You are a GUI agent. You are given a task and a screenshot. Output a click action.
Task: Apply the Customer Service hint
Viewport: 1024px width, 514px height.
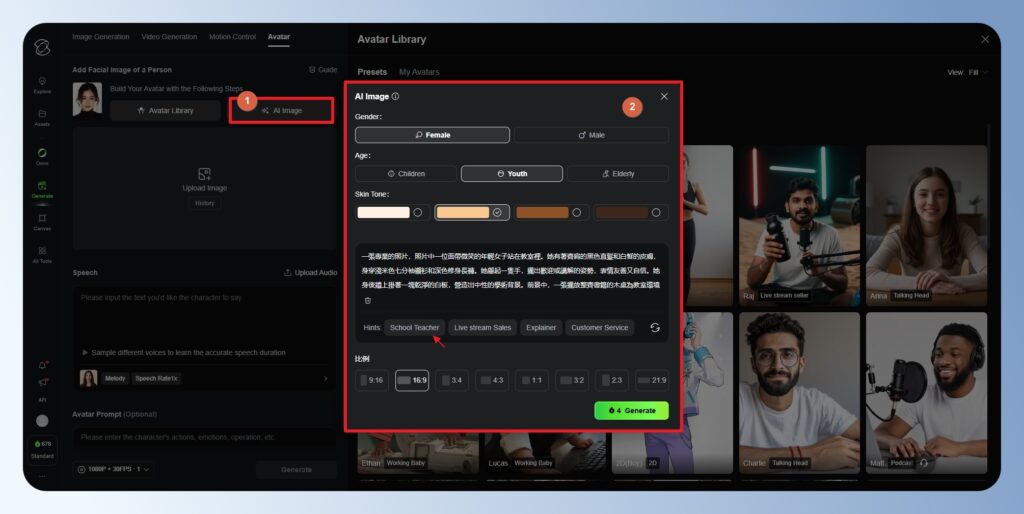pos(600,328)
